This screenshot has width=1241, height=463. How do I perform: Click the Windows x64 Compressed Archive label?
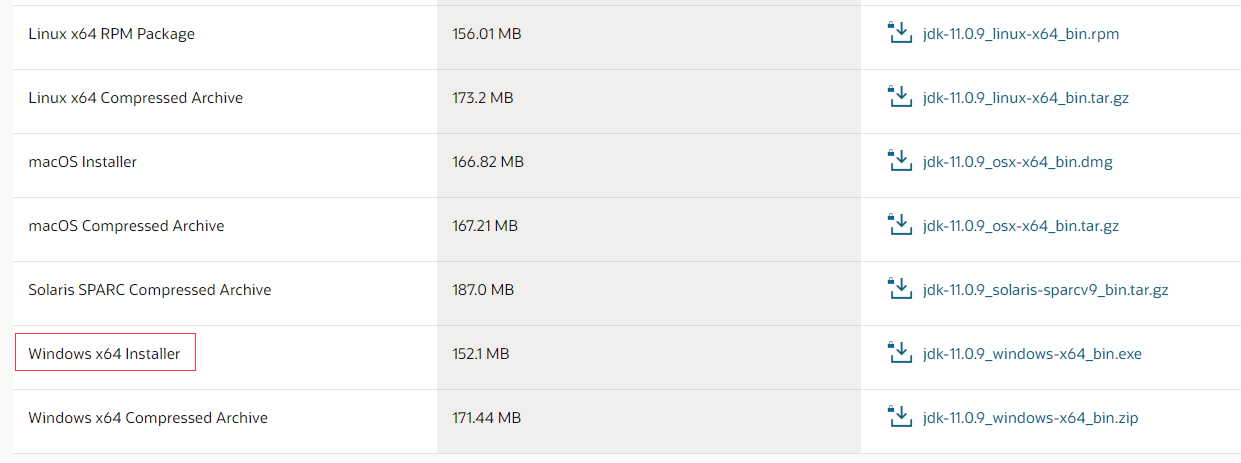click(148, 418)
